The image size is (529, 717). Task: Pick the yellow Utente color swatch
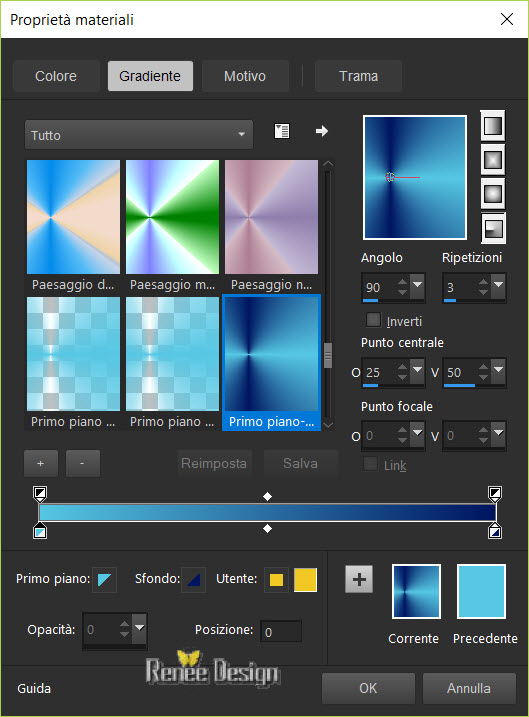tap(305, 580)
